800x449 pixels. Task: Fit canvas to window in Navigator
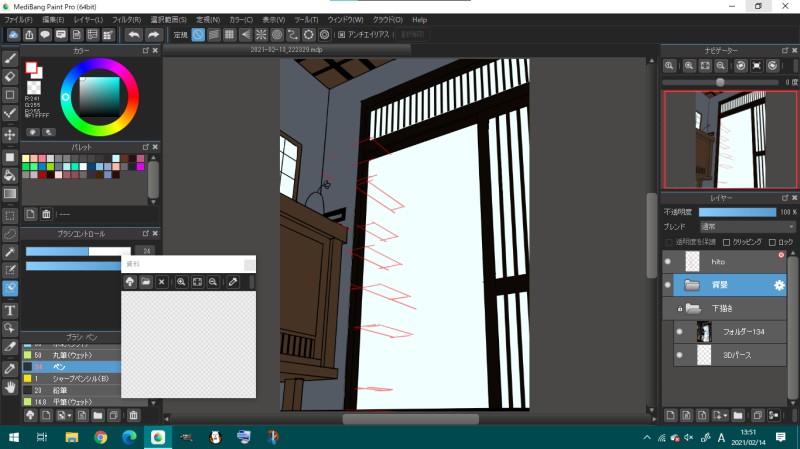[x=705, y=65]
